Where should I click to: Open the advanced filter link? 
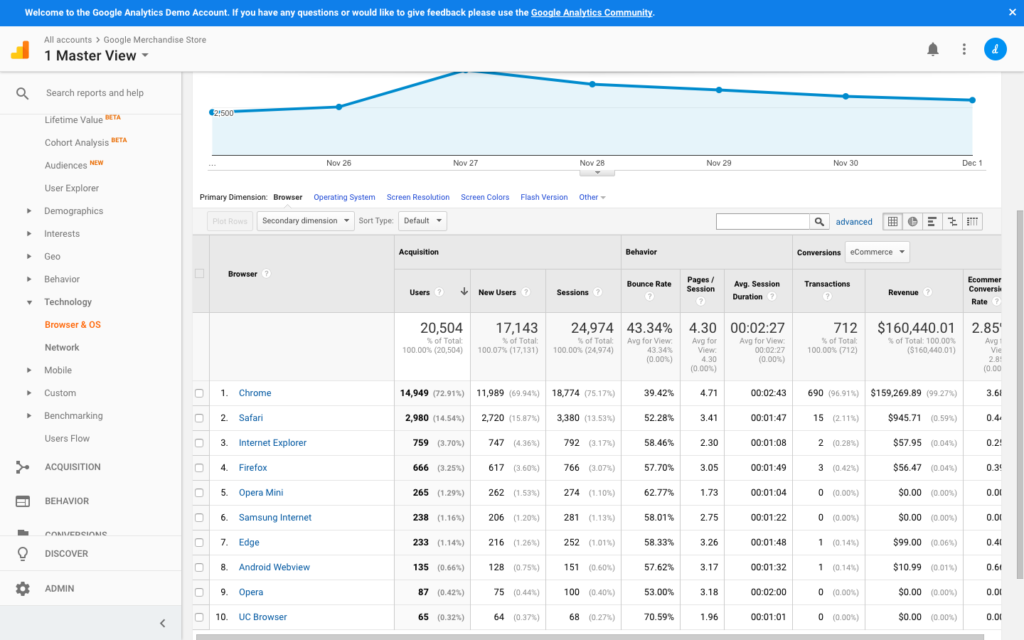[854, 222]
